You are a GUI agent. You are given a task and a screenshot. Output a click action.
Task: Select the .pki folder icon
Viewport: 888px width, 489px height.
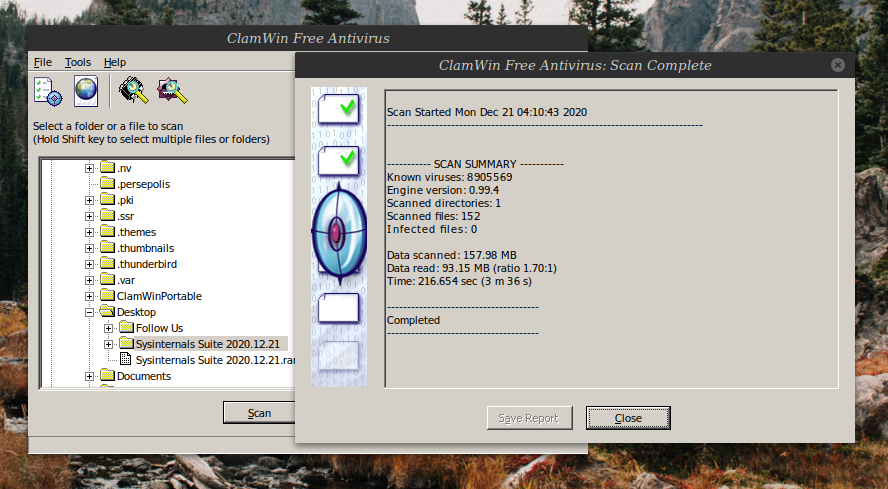click(x=108, y=199)
